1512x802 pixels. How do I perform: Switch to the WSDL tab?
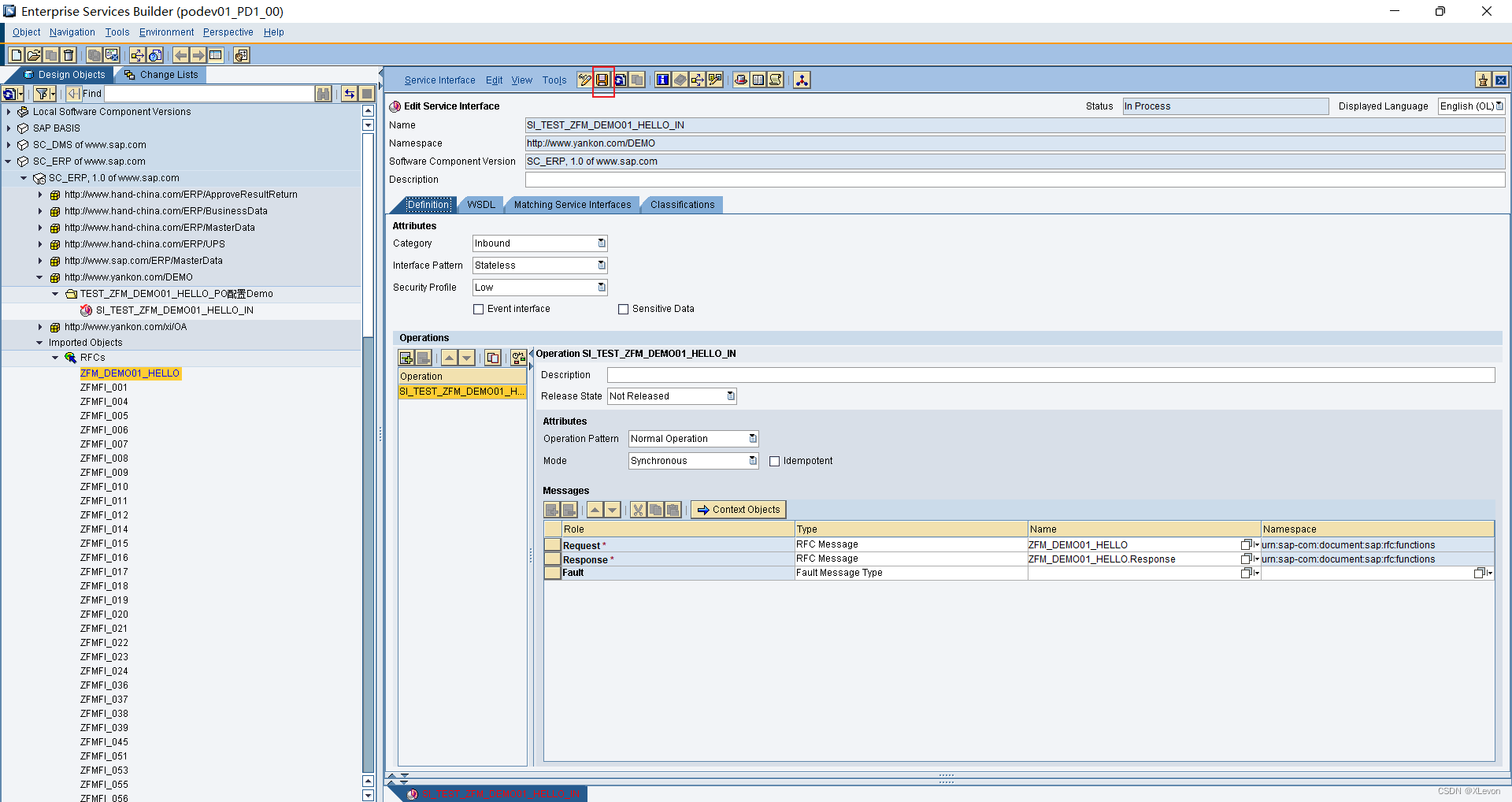pyautogui.click(x=480, y=204)
